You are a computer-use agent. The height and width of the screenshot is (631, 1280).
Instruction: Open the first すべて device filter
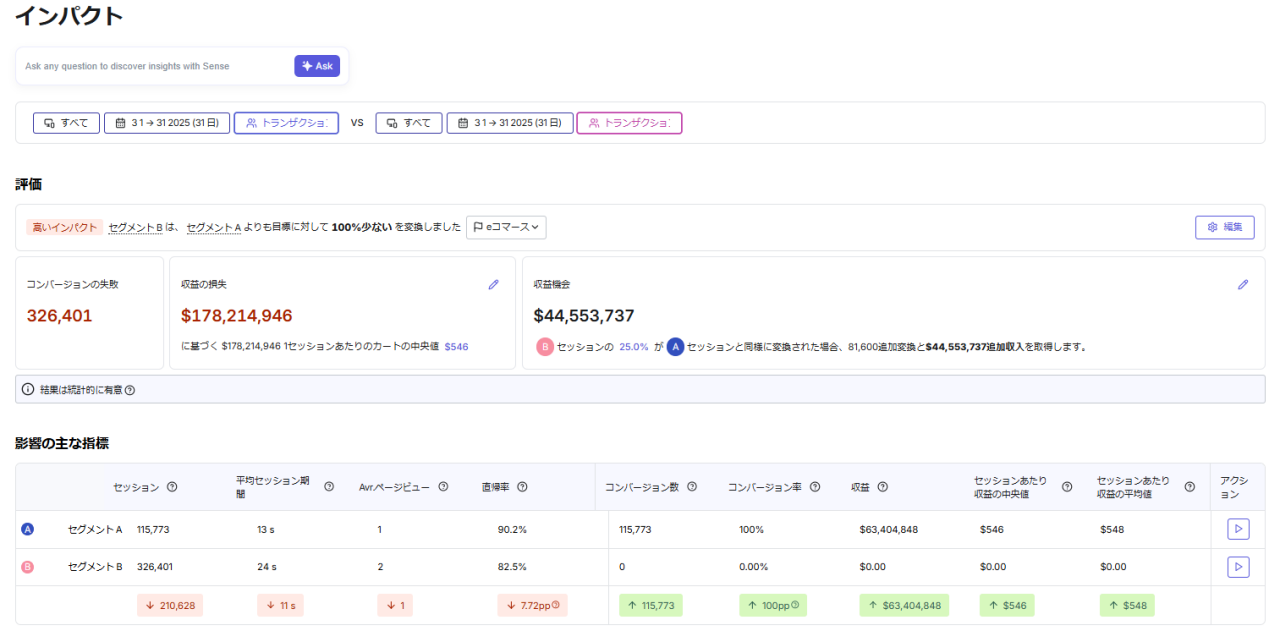coord(66,123)
